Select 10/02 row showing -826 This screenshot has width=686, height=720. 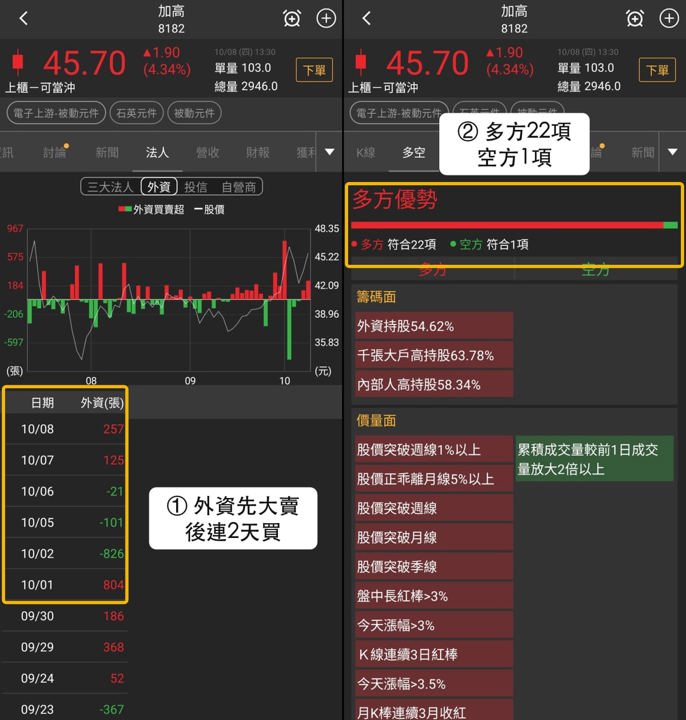pyautogui.click(x=66, y=554)
